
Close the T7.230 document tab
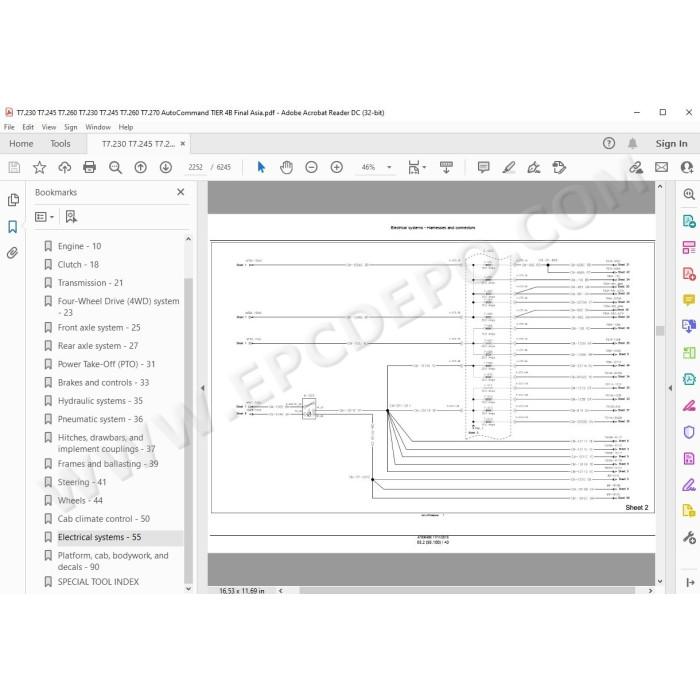tap(183, 144)
